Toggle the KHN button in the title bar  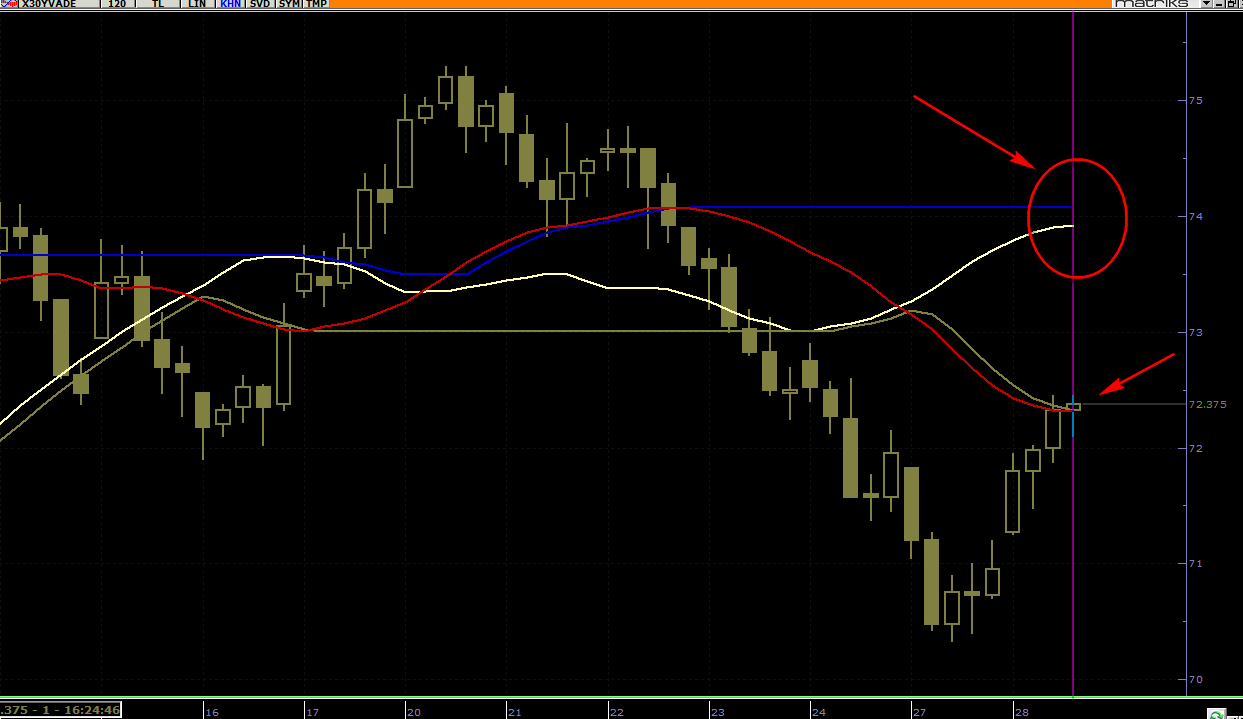click(231, 4)
